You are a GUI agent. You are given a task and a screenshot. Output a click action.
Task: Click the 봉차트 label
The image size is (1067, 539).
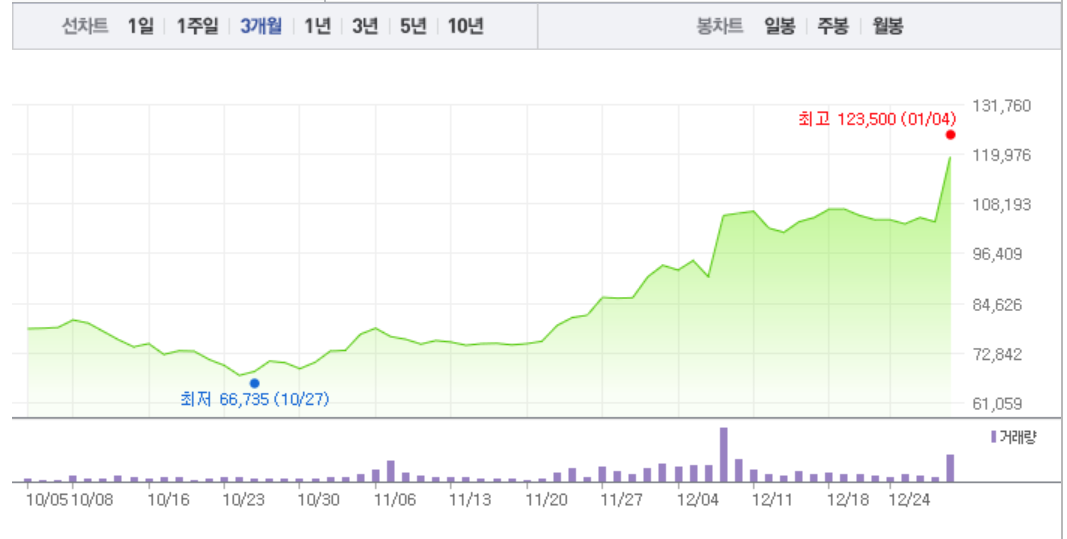(720, 27)
